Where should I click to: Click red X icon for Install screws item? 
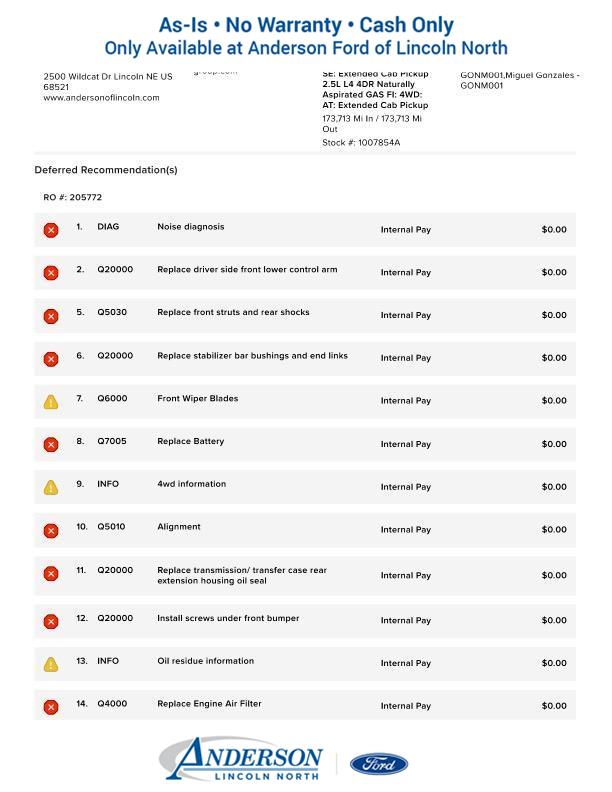tap(51, 621)
